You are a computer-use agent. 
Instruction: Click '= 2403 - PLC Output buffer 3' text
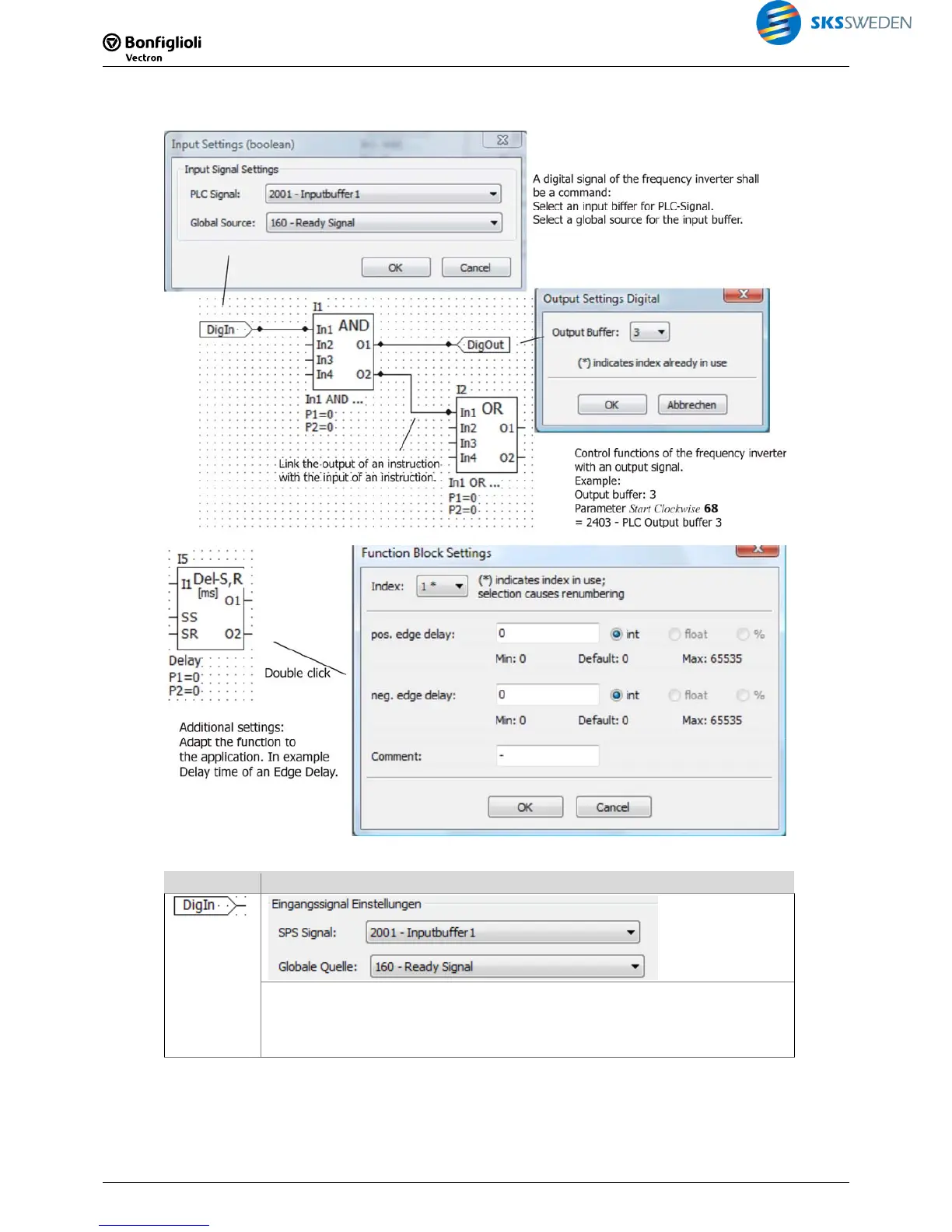[x=649, y=523]
